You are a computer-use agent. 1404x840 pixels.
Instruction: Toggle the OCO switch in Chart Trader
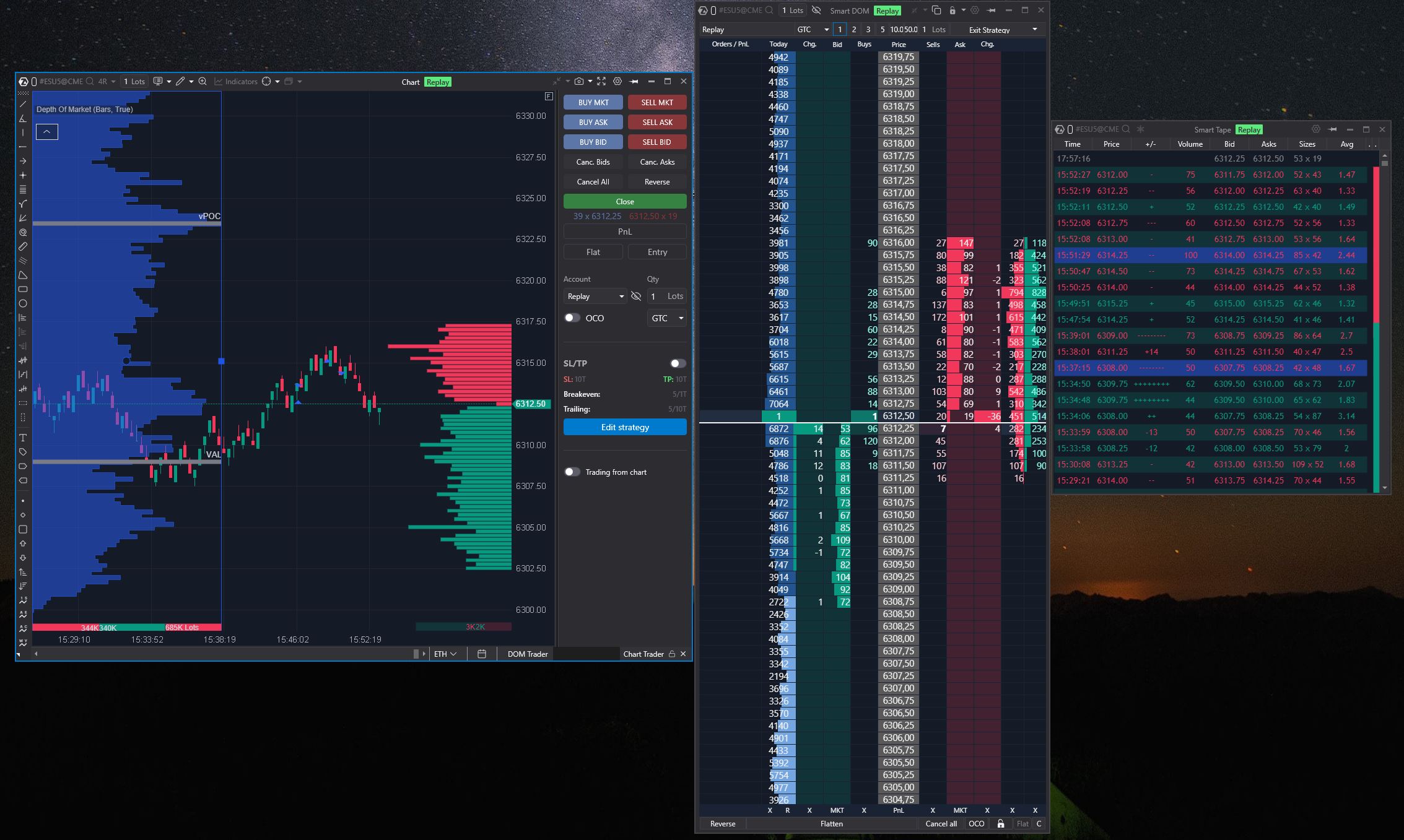point(572,318)
